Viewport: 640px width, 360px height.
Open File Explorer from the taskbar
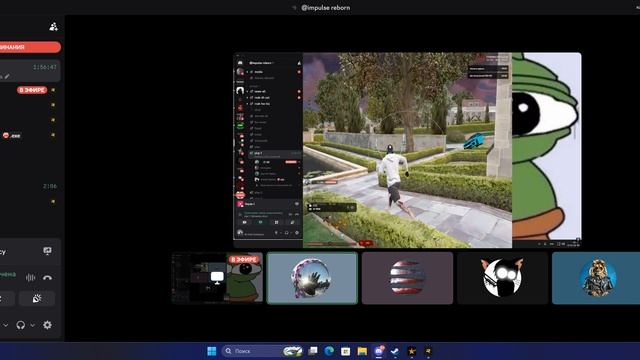362,351
